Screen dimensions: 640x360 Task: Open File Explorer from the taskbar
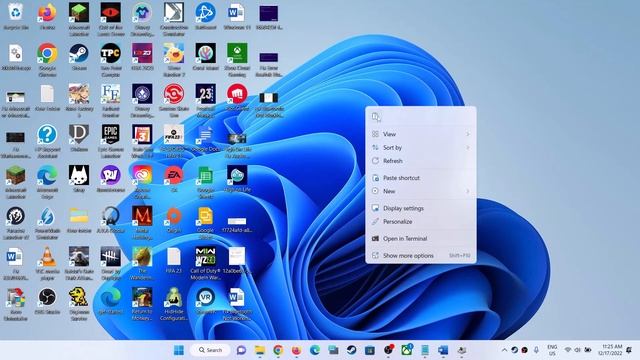point(260,350)
